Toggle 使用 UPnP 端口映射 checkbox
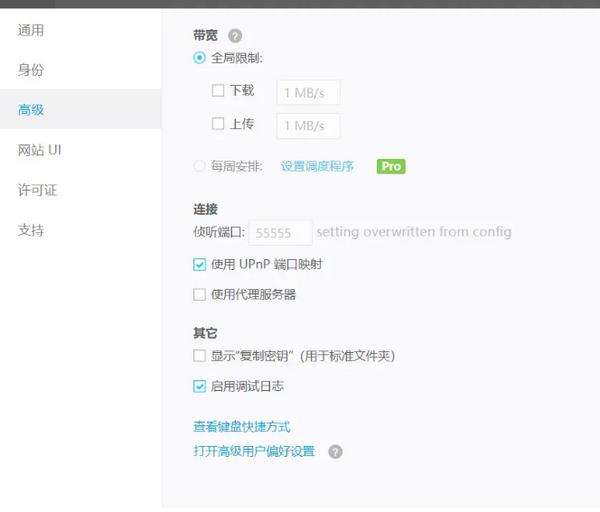 [x=200, y=265]
